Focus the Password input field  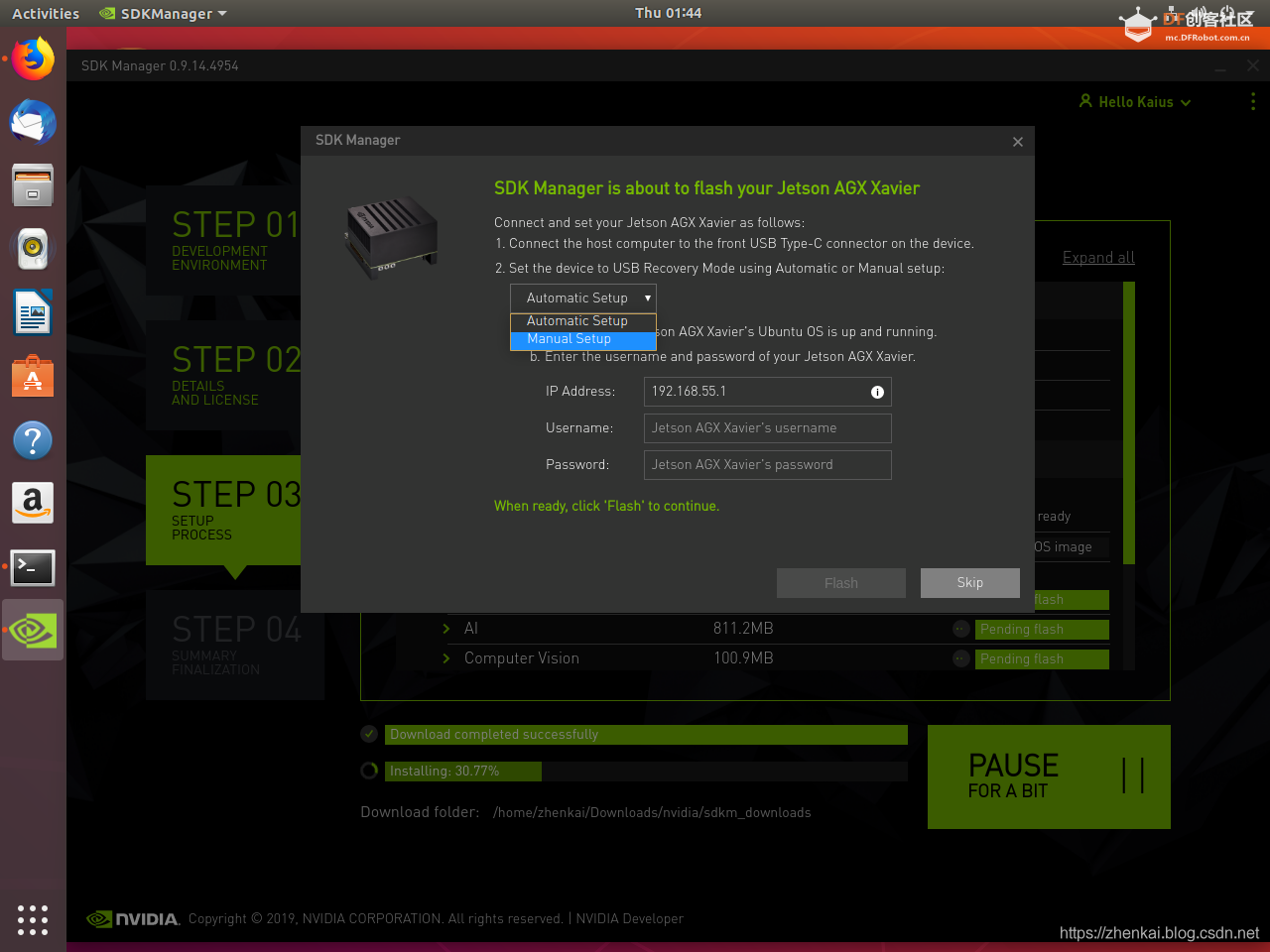(768, 465)
